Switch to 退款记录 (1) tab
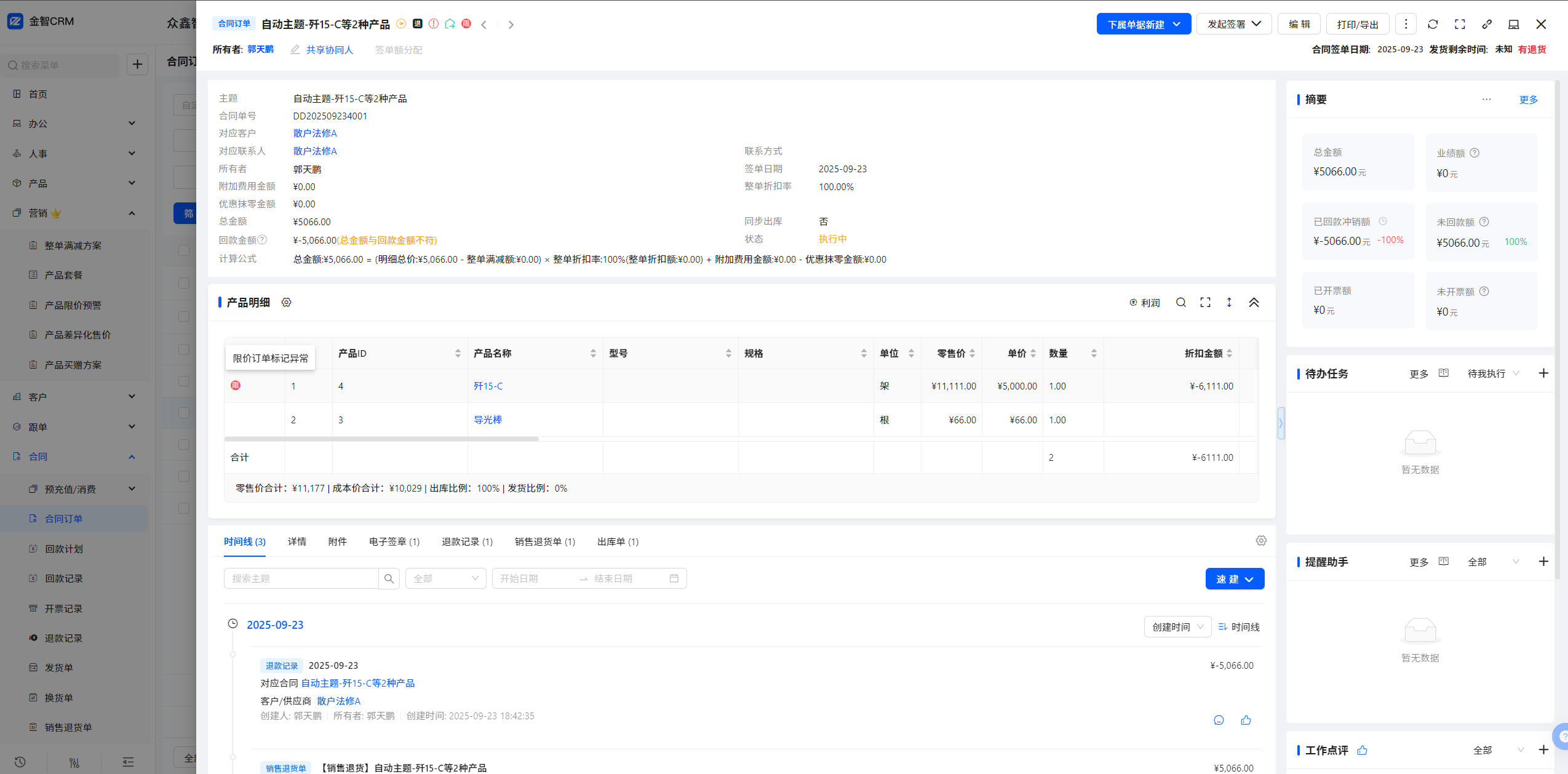The width and height of the screenshot is (1568, 774). [467, 541]
